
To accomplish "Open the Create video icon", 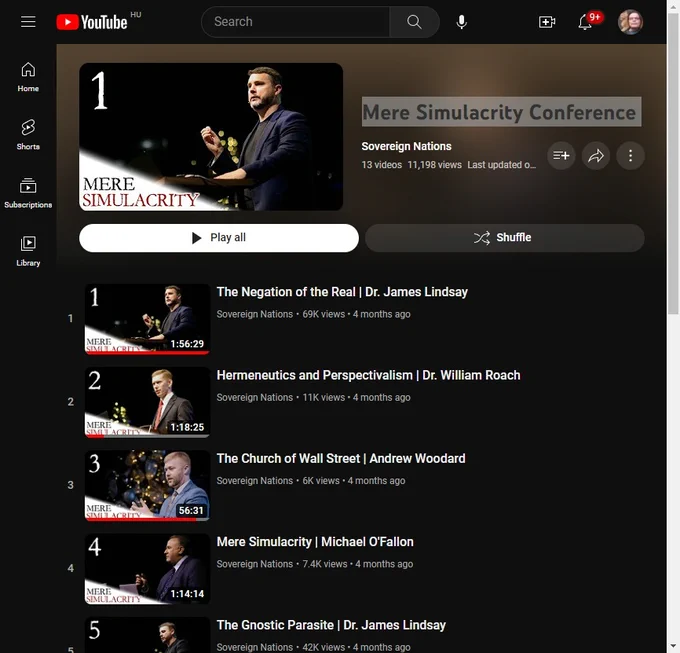I will [547, 22].
